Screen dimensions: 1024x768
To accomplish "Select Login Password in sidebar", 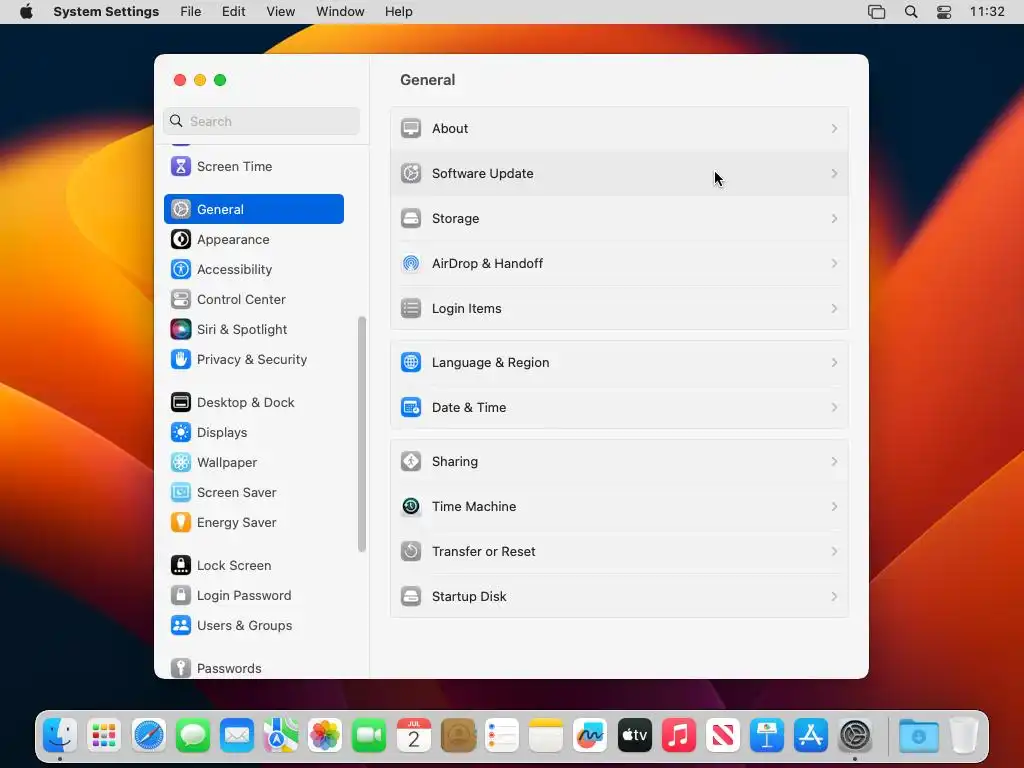I will tap(253, 596).
